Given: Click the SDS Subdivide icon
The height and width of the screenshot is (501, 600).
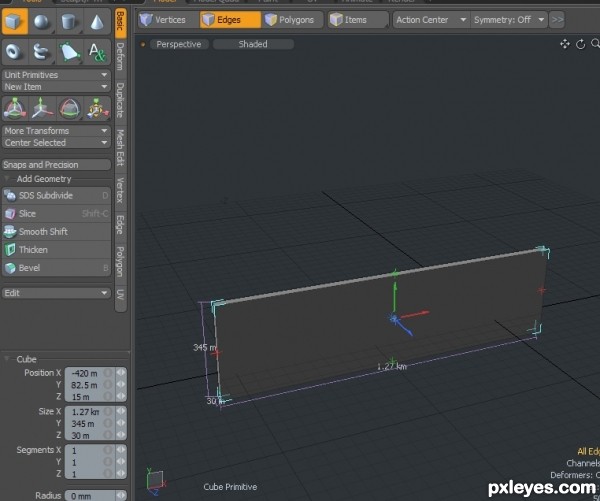Looking at the screenshot, I should point(10,196).
